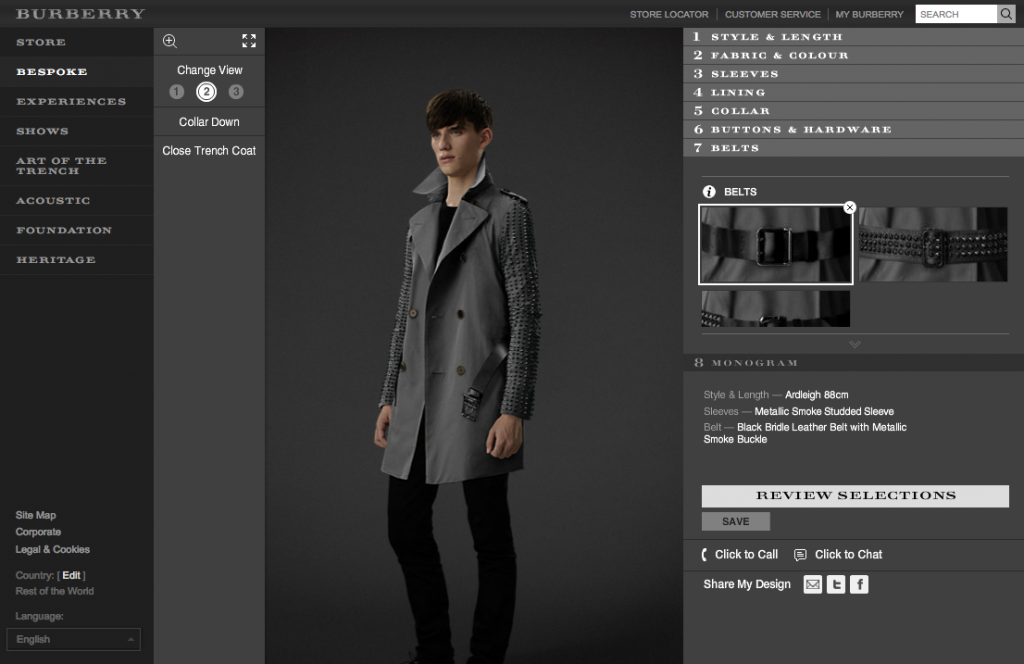Open the Belts info icon
Screen dimensions: 1024x664
tap(710, 191)
